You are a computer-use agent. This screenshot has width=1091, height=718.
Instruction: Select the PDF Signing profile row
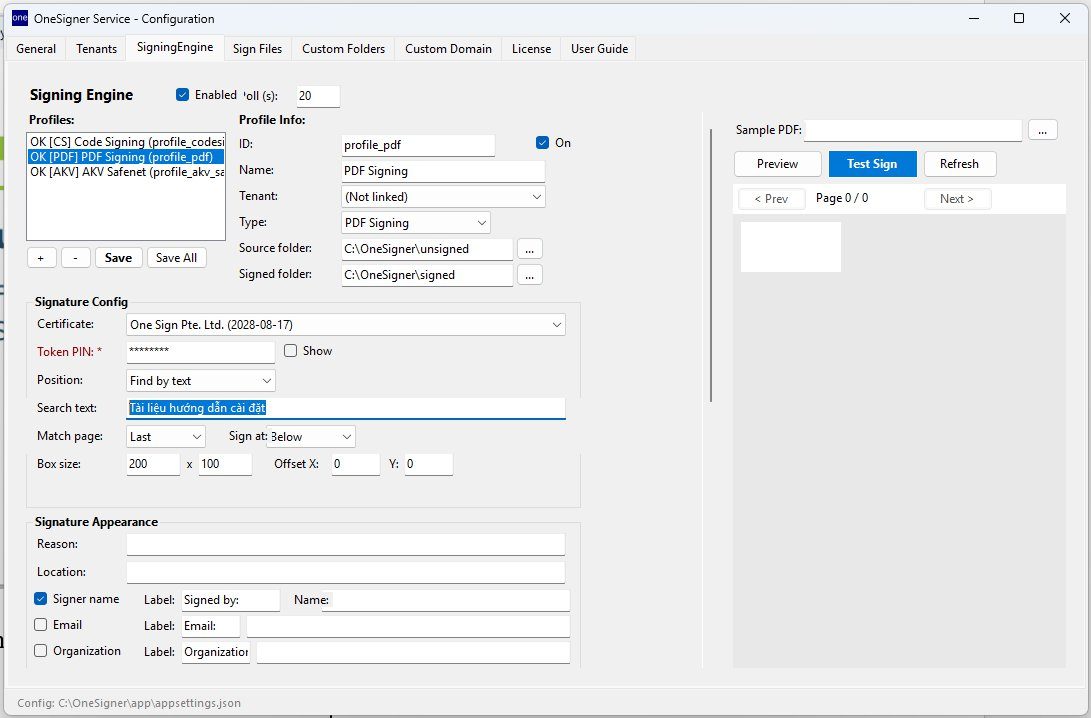click(127, 157)
